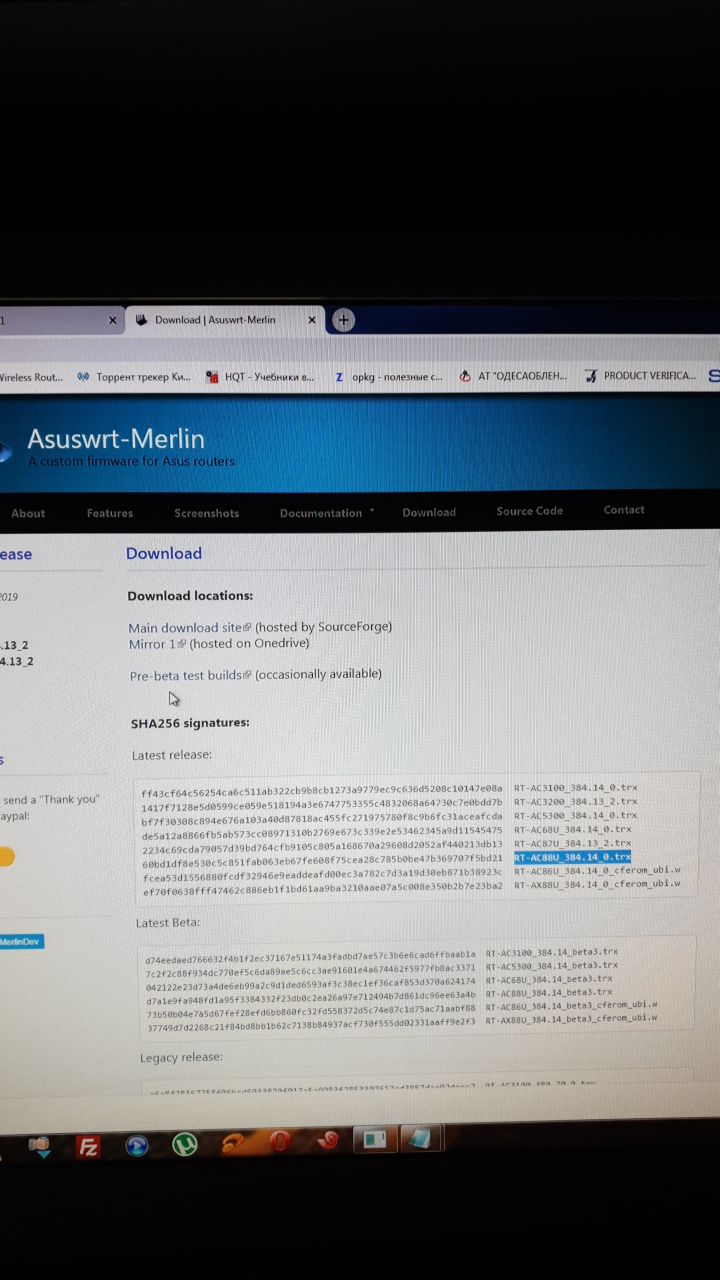Click RT-AX88U_384.14_0_cferom_ubi.w filename

(x=597, y=884)
